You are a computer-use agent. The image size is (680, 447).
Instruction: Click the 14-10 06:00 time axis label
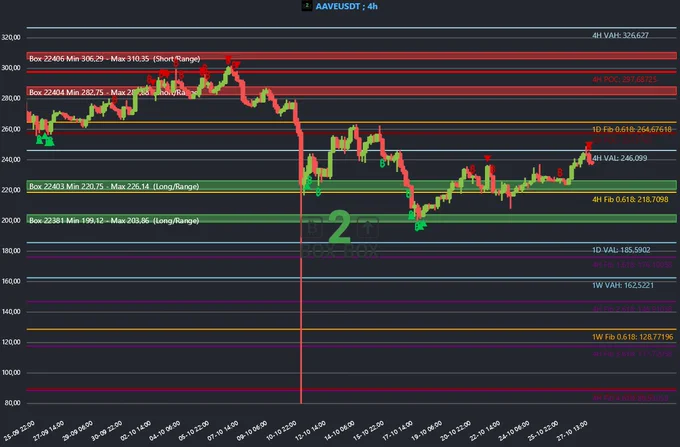[x=338, y=431]
